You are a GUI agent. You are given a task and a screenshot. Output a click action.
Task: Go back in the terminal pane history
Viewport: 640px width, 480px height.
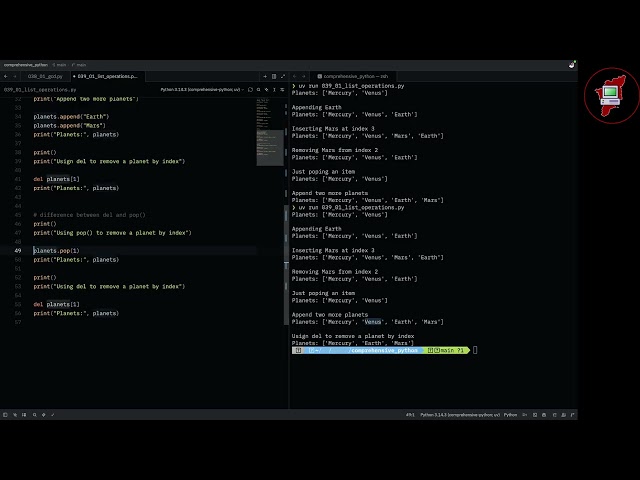point(295,76)
